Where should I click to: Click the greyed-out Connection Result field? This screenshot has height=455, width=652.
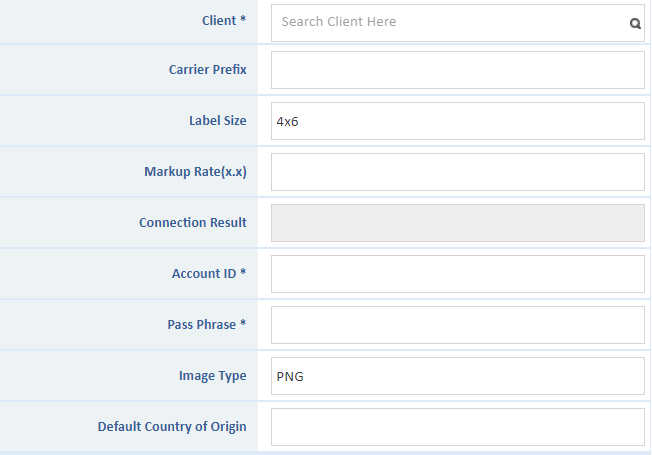click(x=457, y=223)
